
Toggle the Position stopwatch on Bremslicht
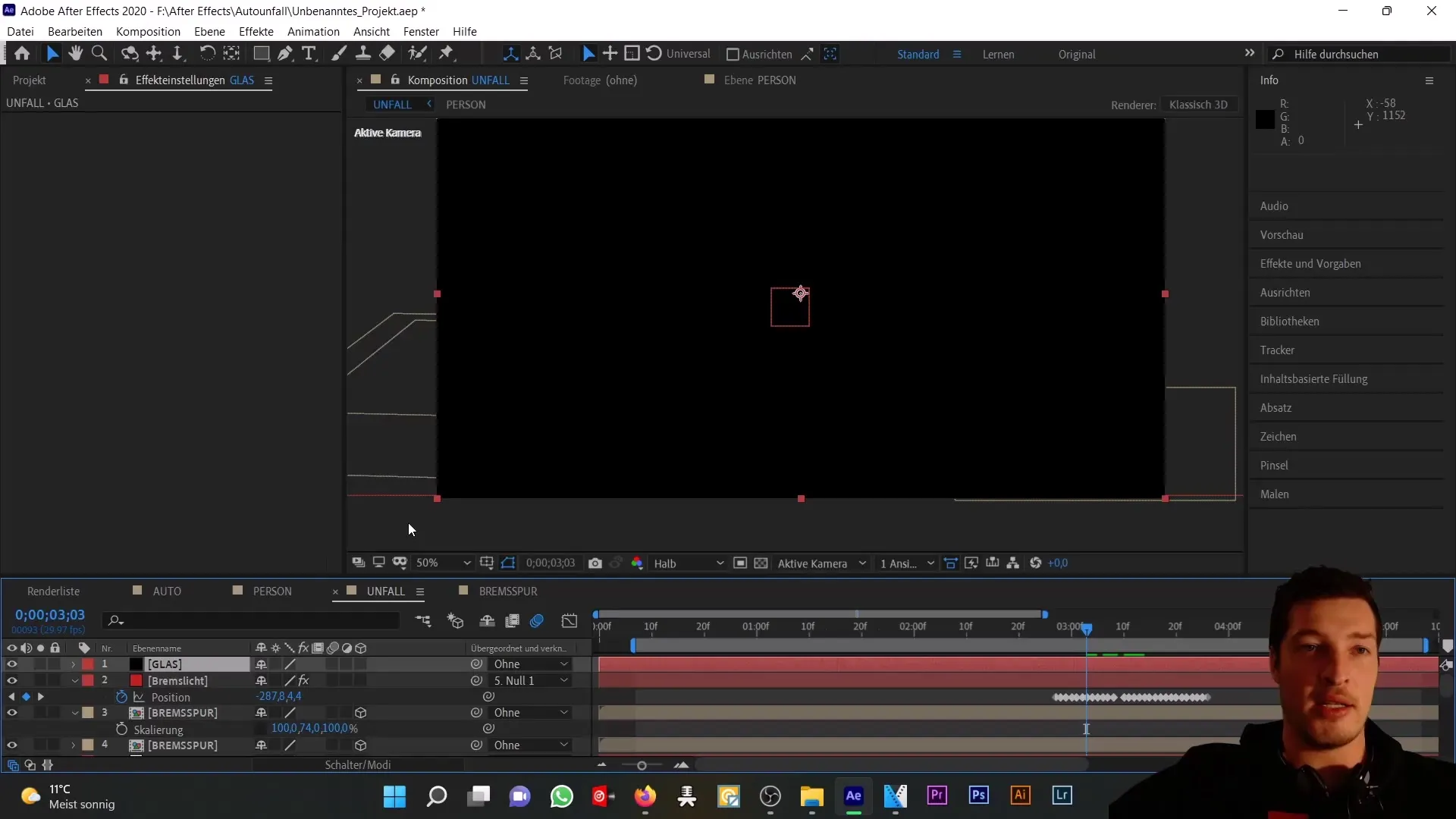pyautogui.click(x=121, y=697)
